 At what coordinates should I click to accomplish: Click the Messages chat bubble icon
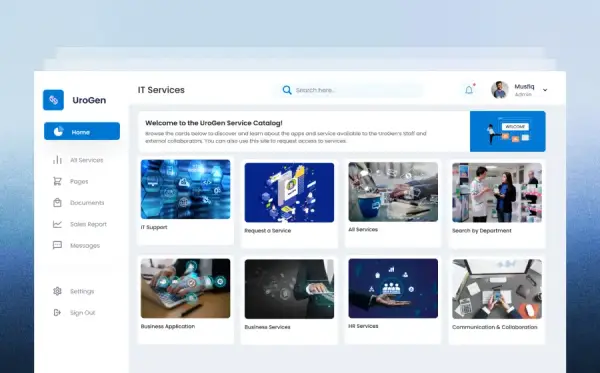(x=57, y=245)
